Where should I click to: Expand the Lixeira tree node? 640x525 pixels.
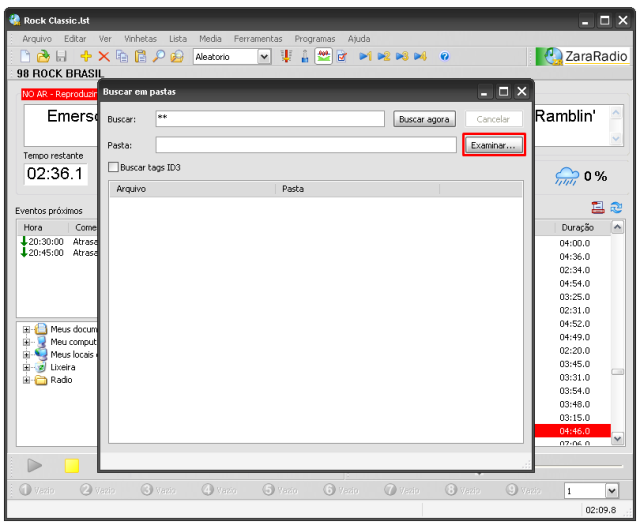coord(27,367)
